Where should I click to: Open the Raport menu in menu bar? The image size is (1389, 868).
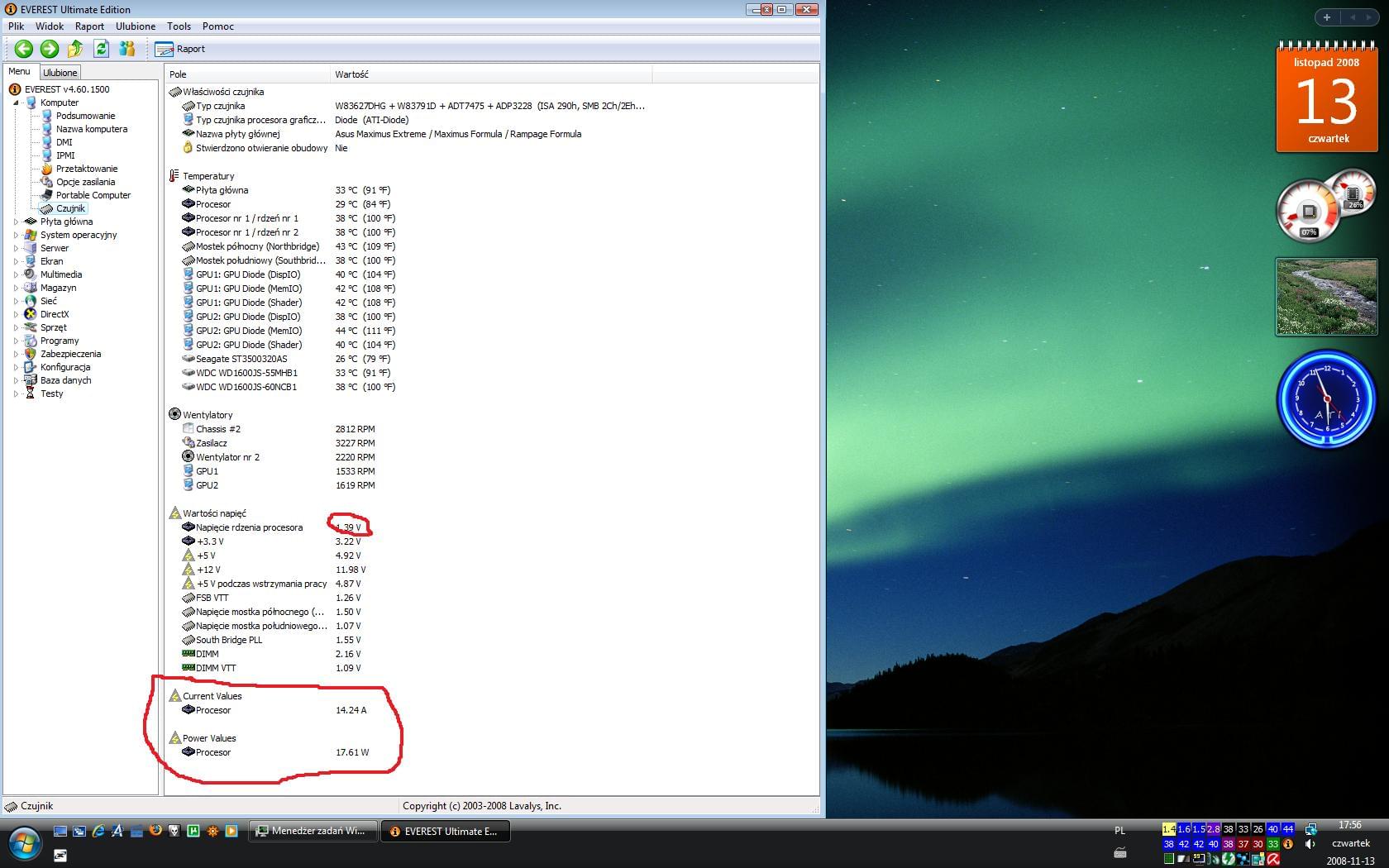89,26
